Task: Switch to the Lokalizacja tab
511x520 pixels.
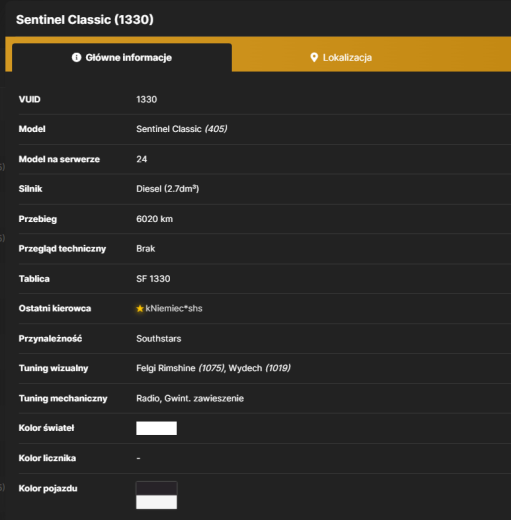Action: pyautogui.click(x=341, y=57)
